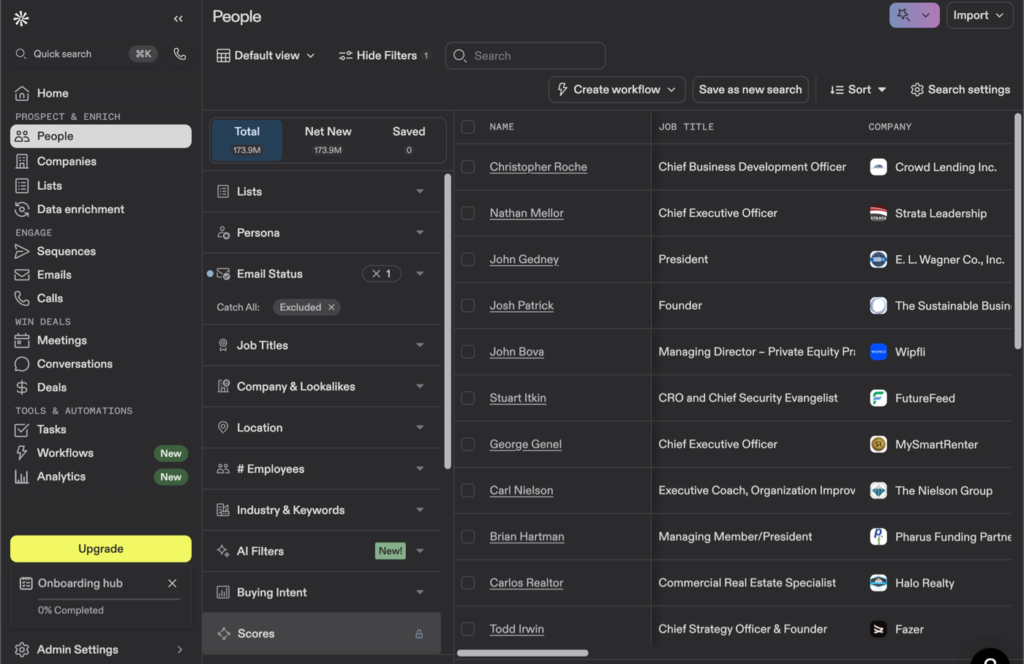This screenshot has height=664, width=1024.
Task: Check the row checkbox for Josh Patrick
Action: point(467,305)
